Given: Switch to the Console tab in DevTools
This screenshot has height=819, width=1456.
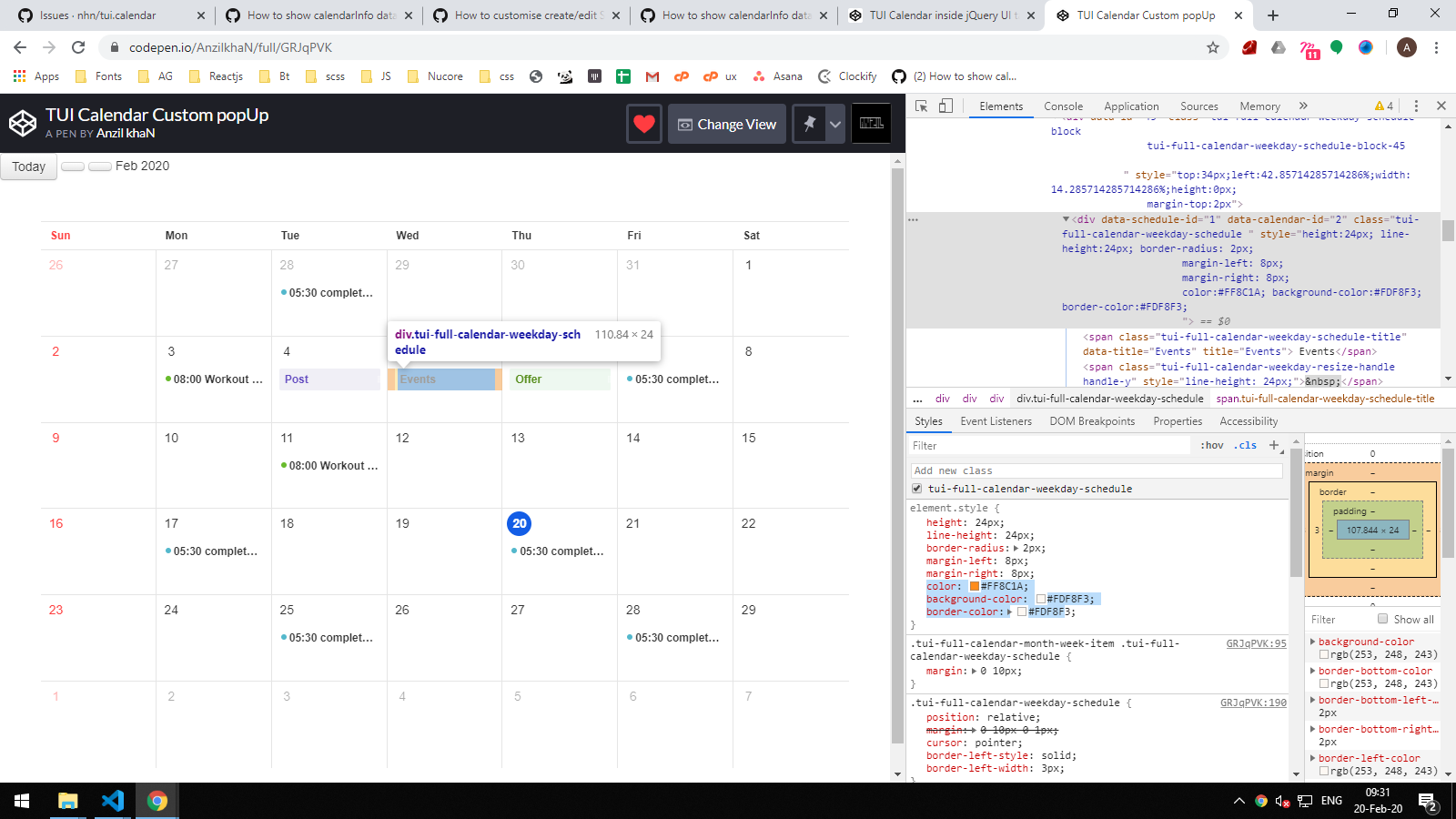Looking at the screenshot, I should click(x=1063, y=106).
